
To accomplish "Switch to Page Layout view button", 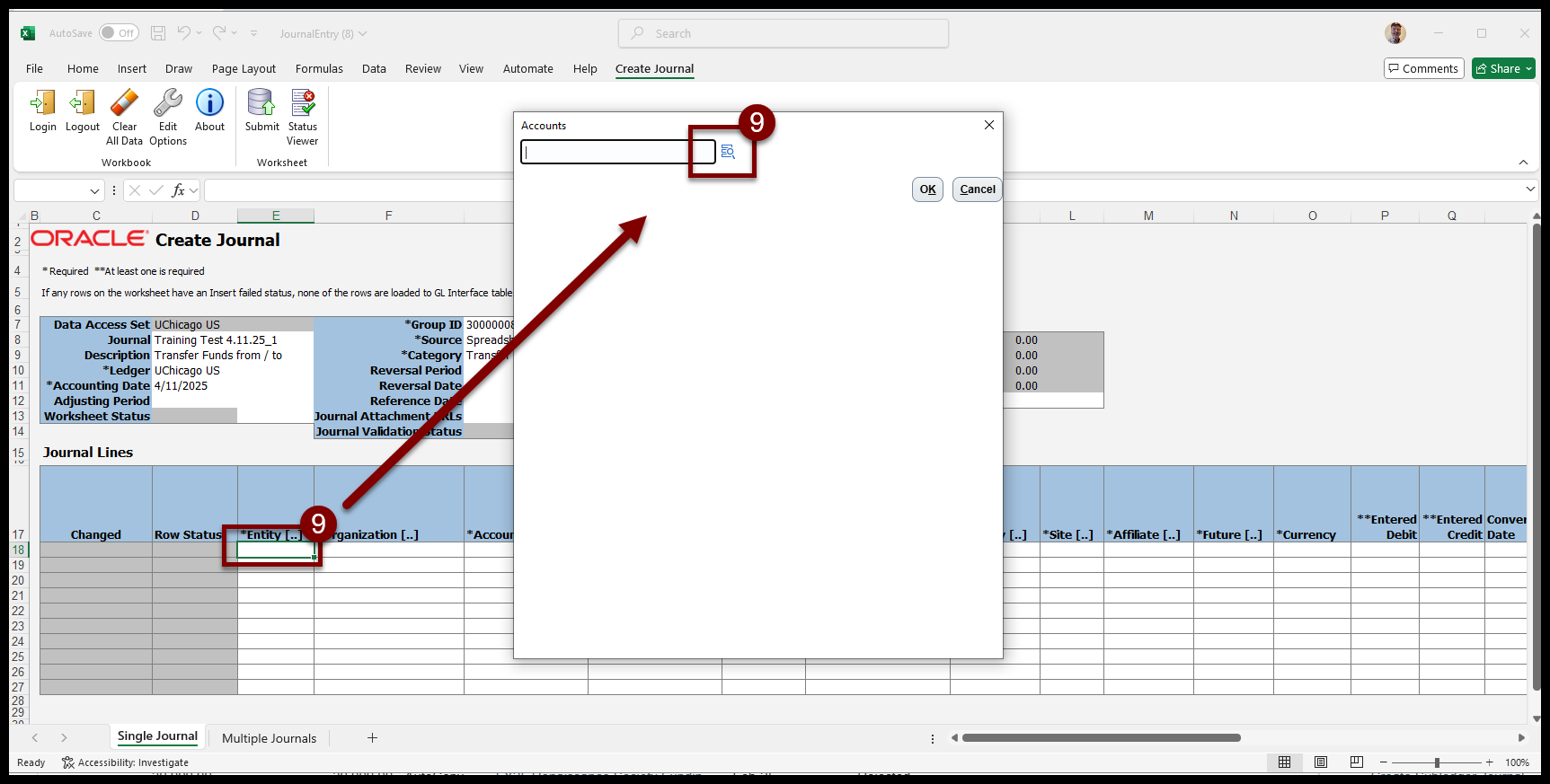I will [1320, 762].
